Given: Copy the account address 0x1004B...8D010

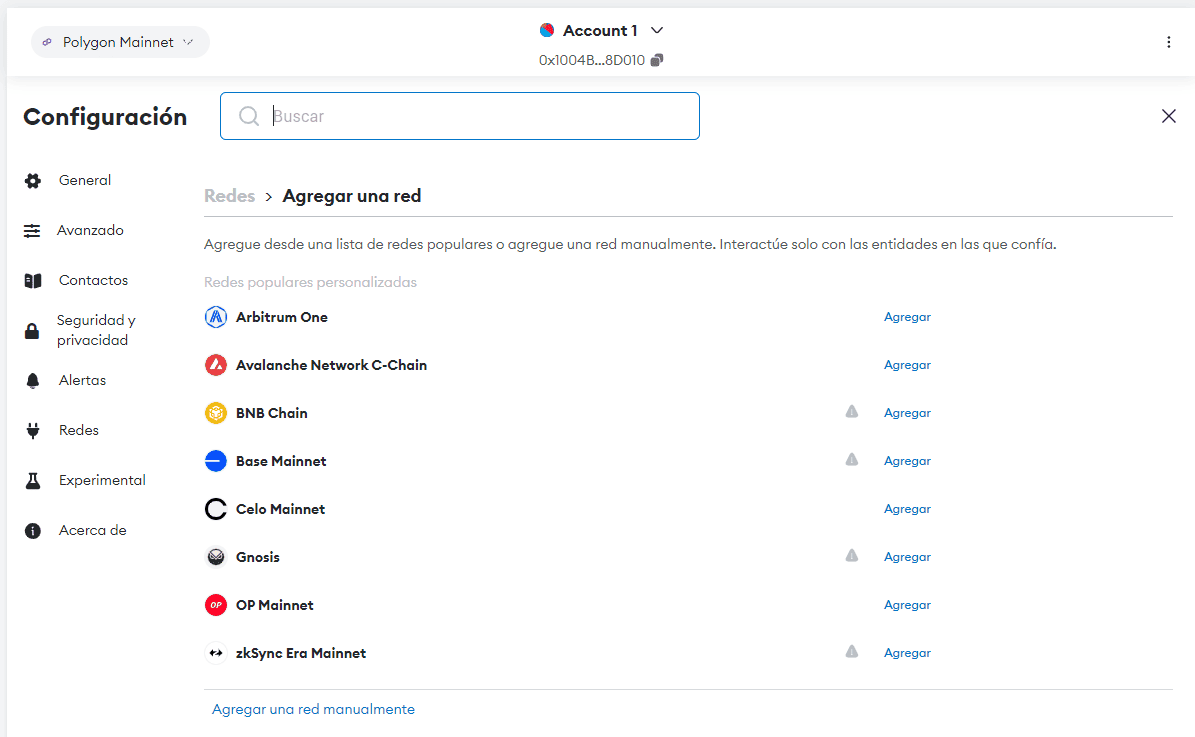Looking at the screenshot, I should [x=657, y=59].
